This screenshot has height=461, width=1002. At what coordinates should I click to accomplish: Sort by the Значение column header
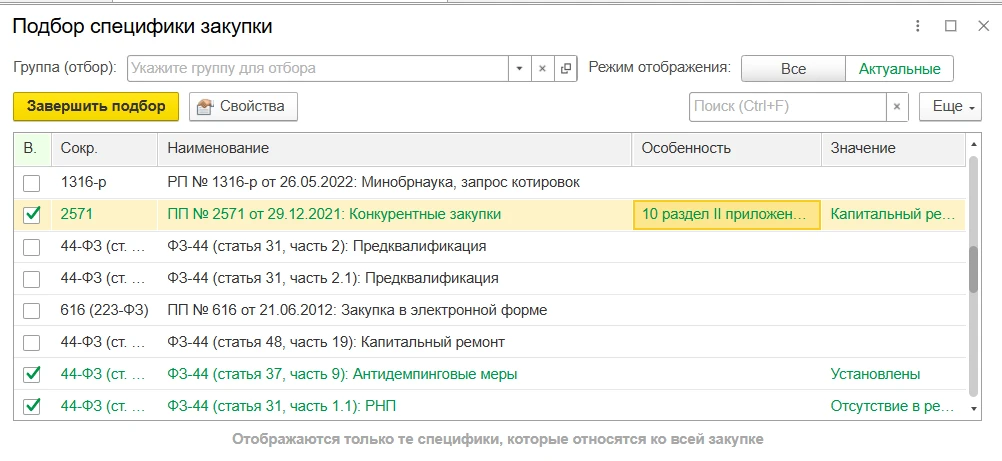[x=893, y=148]
